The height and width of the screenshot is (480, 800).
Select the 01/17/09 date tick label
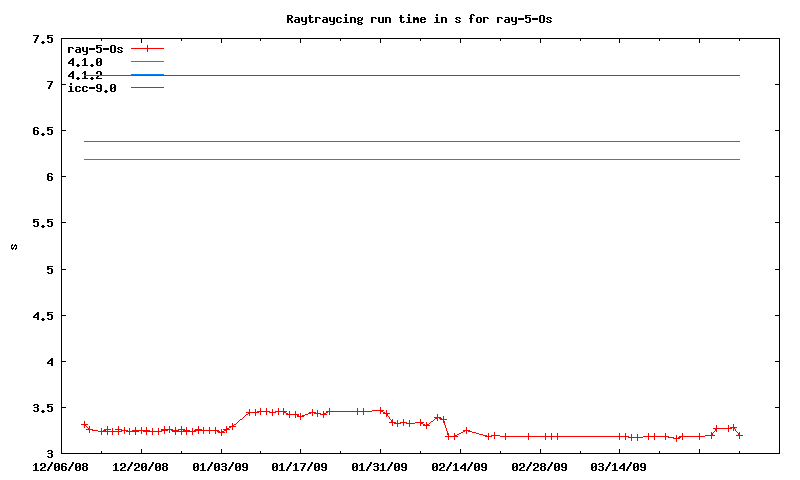tap(300, 466)
